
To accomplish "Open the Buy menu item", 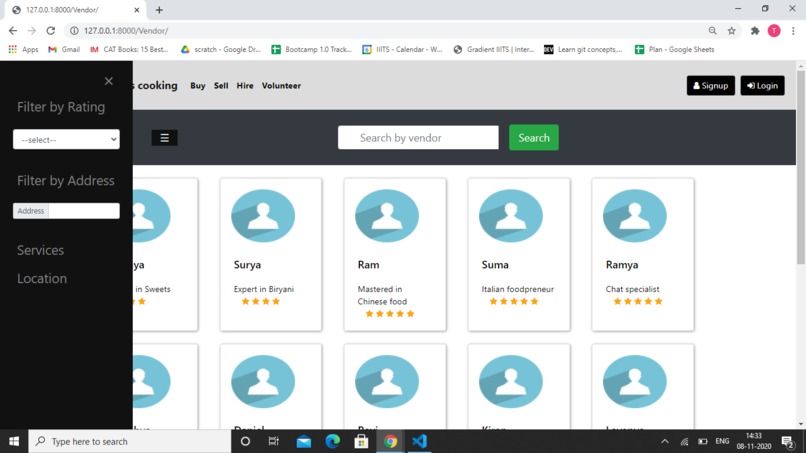I will point(198,86).
